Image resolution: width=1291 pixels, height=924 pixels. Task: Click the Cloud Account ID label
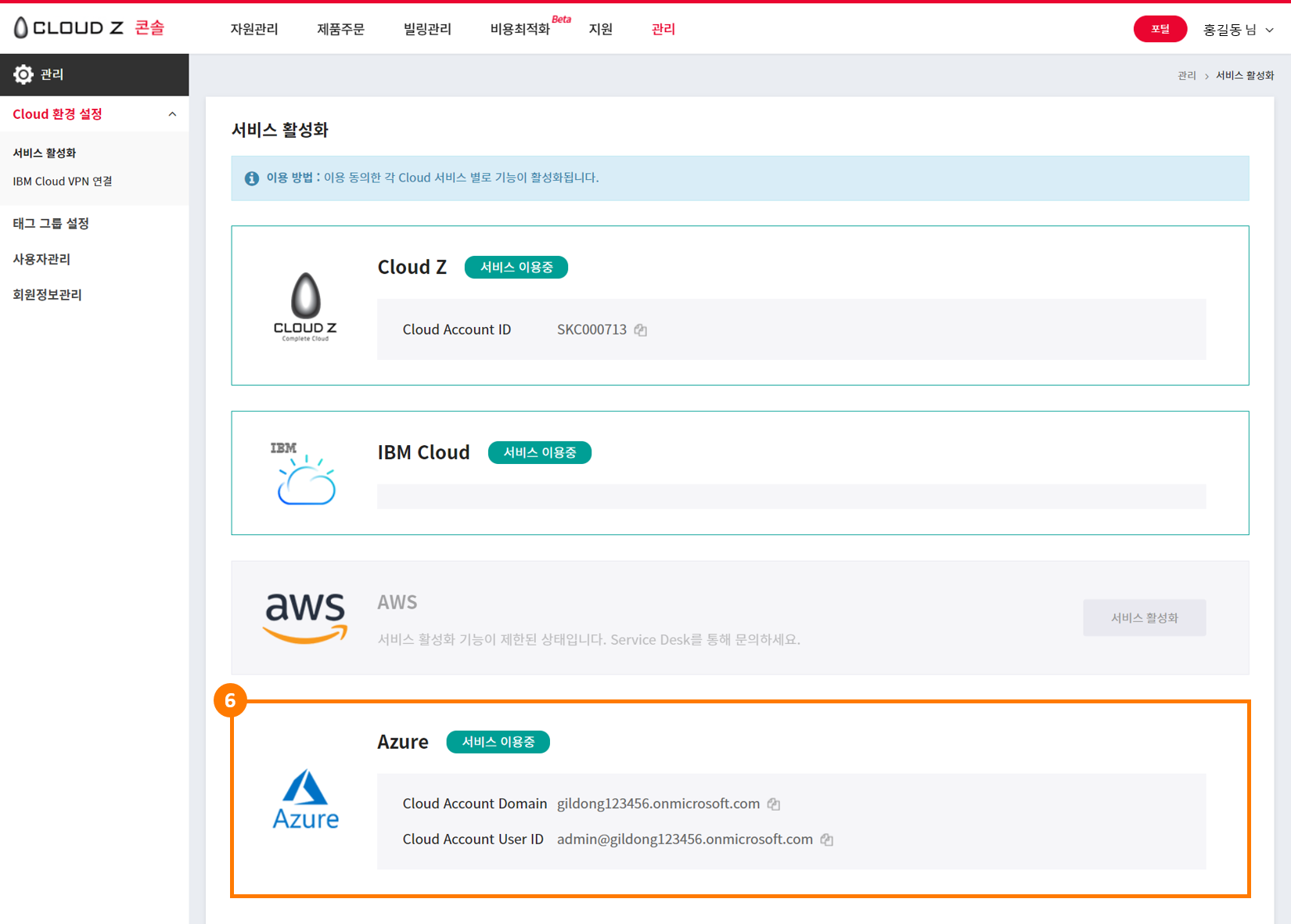457,330
